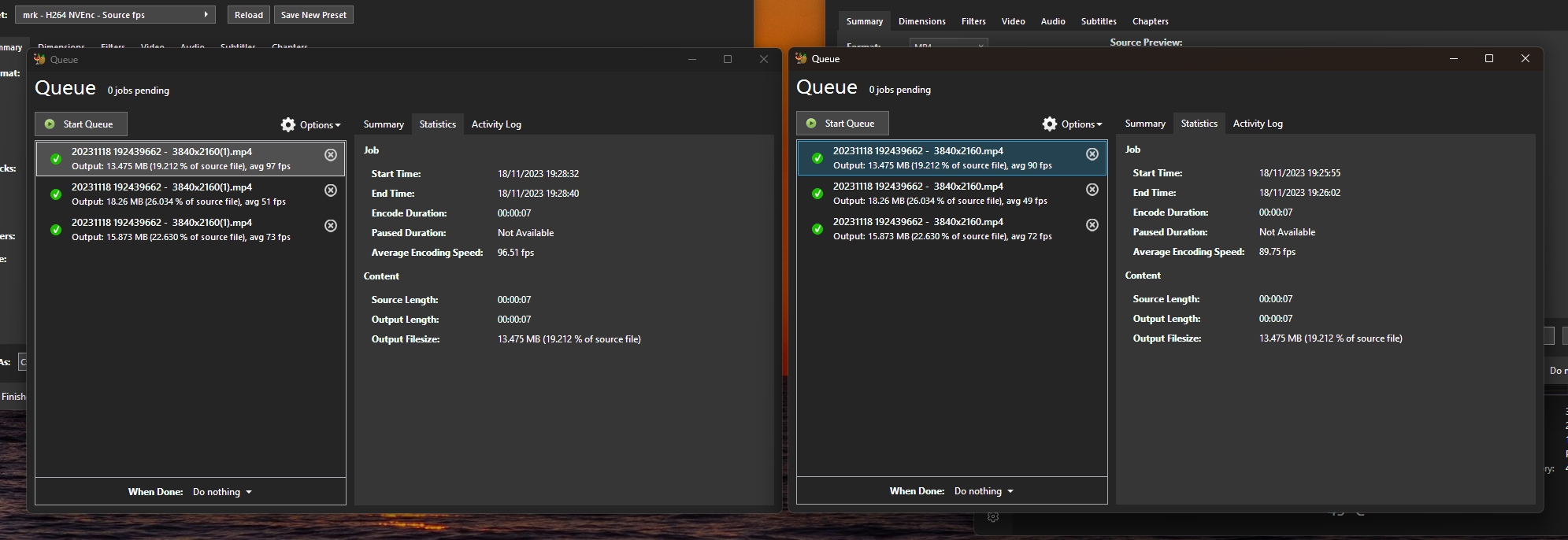Viewport: 1568px width, 540px height.
Task: Click the Reload preset button
Action: tap(249, 15)
